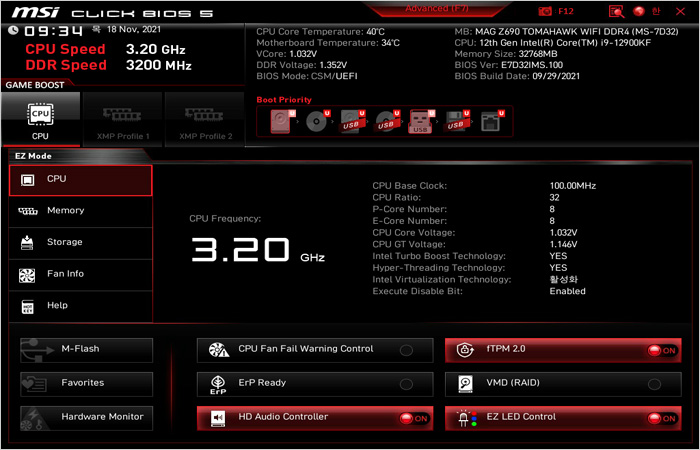Open the M-Flash utility
The width and height of the screenshot is (700, 450).
point(86,350)
